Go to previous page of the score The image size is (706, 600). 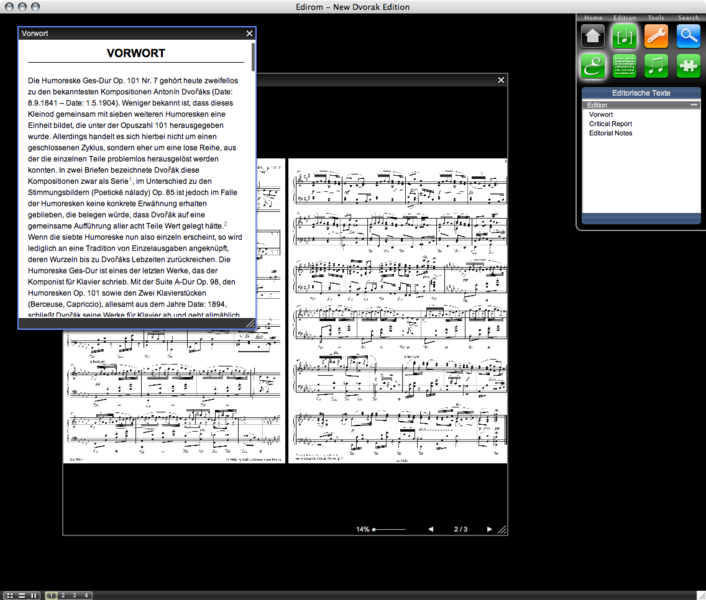pyautogui.click(x=431, y=529)
